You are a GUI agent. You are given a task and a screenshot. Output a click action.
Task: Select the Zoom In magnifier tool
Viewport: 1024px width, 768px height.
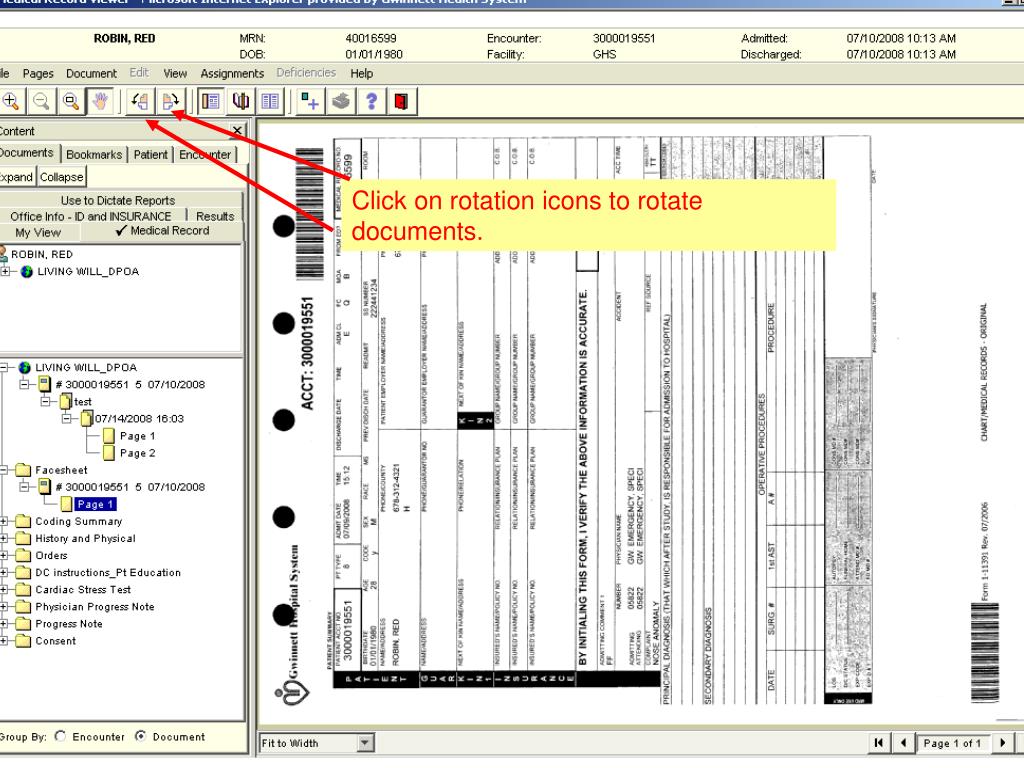[10, 101]
